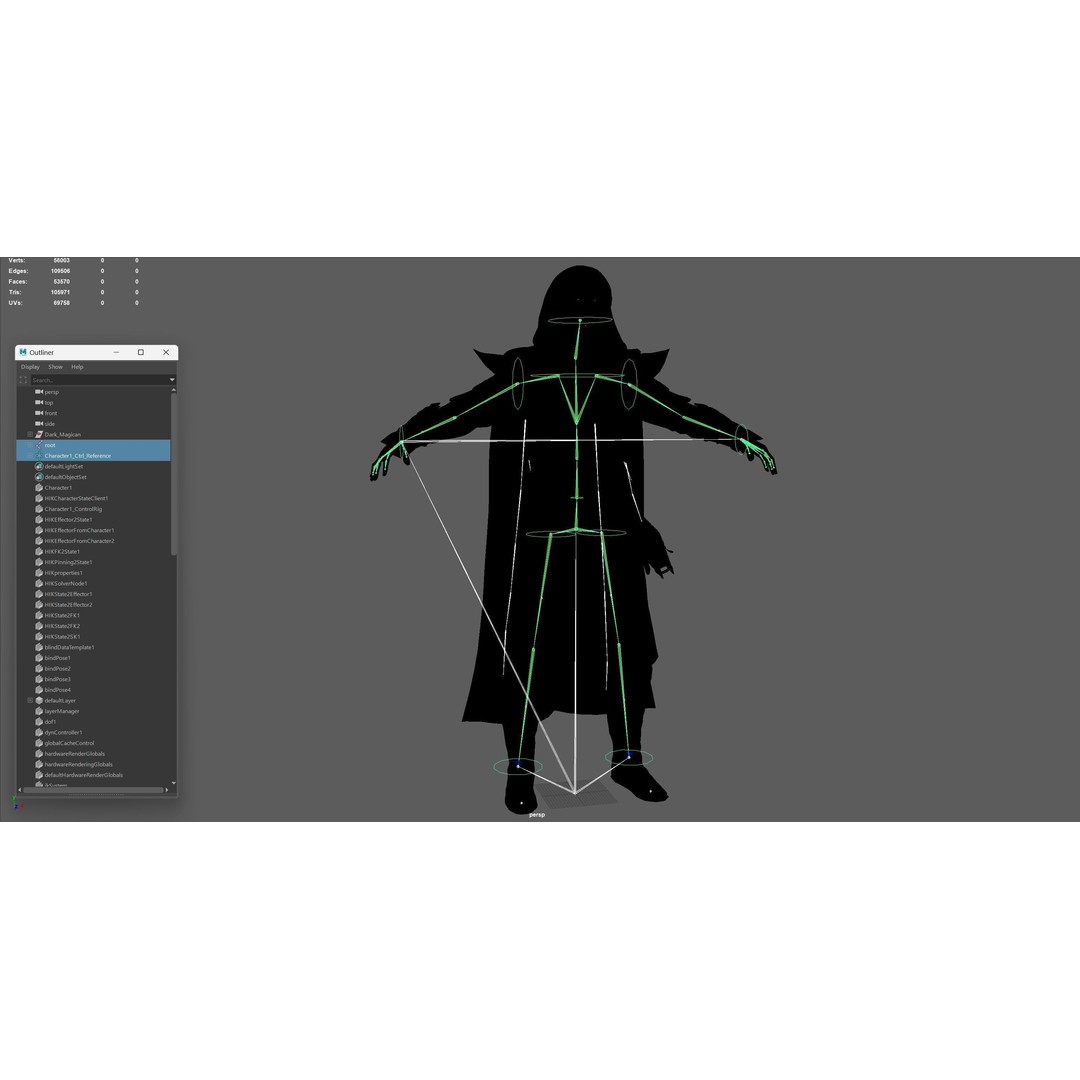
Task: Select HIKState2SK1 in Outliner
Action: coord(62,637)
